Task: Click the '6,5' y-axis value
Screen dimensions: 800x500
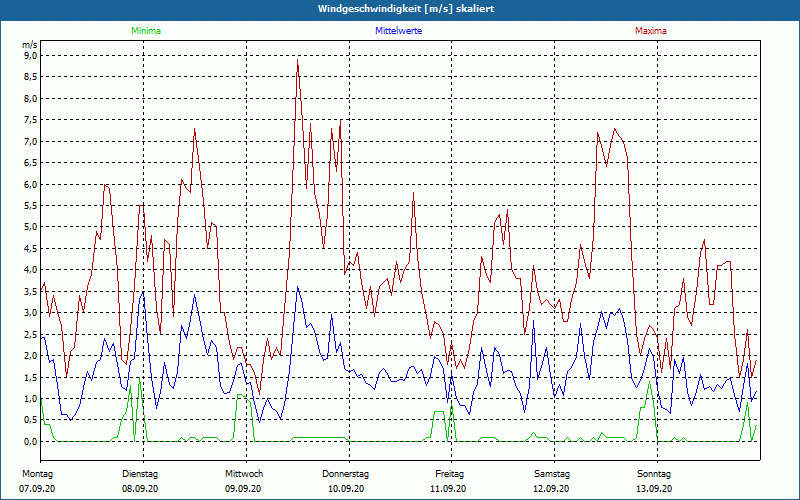Action: (x=31, y=163)
